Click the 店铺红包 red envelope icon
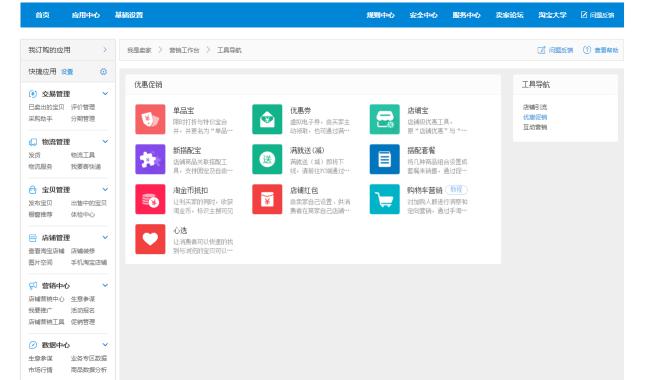 point(267,199)
